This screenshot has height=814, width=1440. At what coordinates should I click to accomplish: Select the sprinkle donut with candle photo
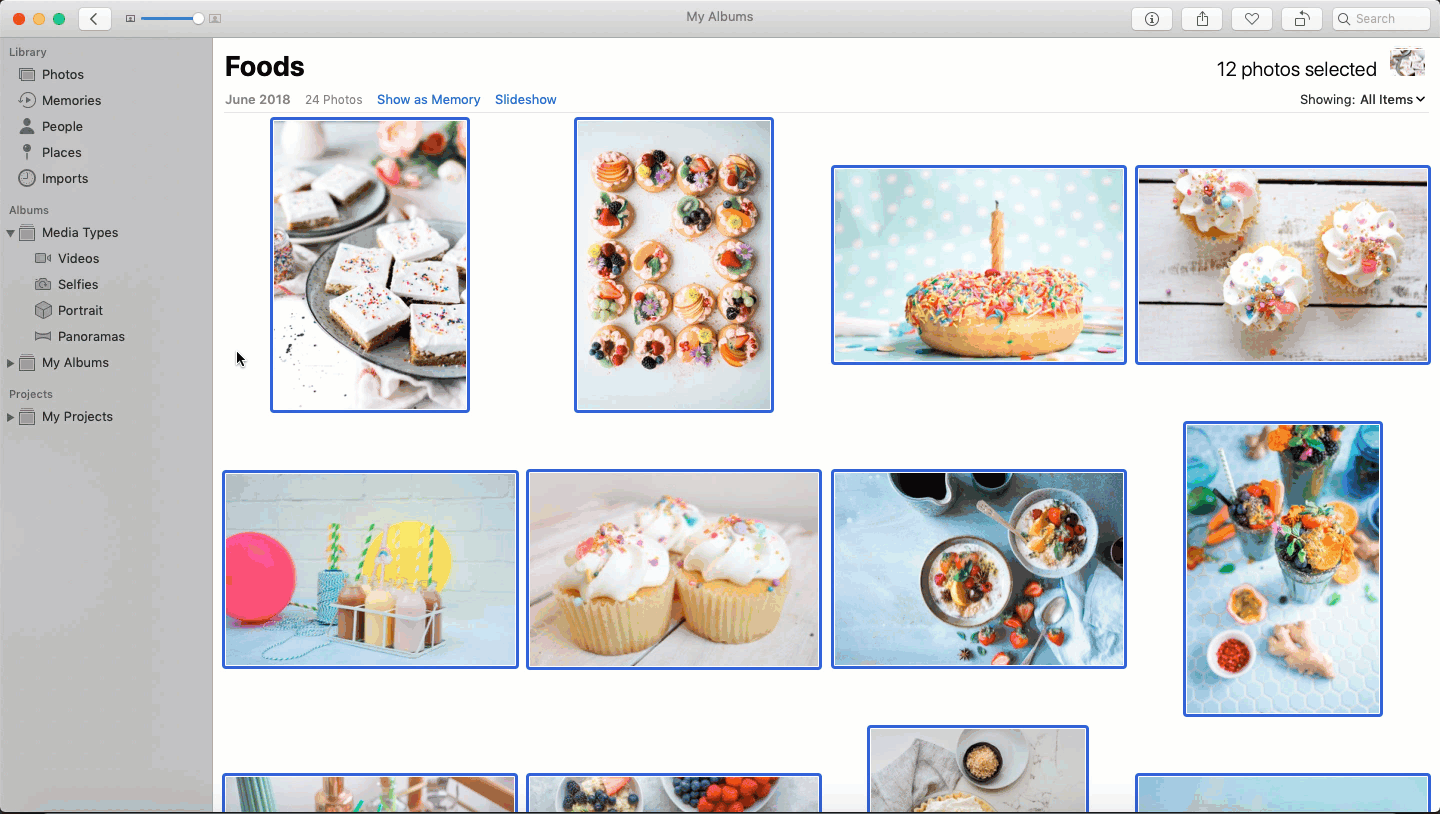tap(979, 265)
